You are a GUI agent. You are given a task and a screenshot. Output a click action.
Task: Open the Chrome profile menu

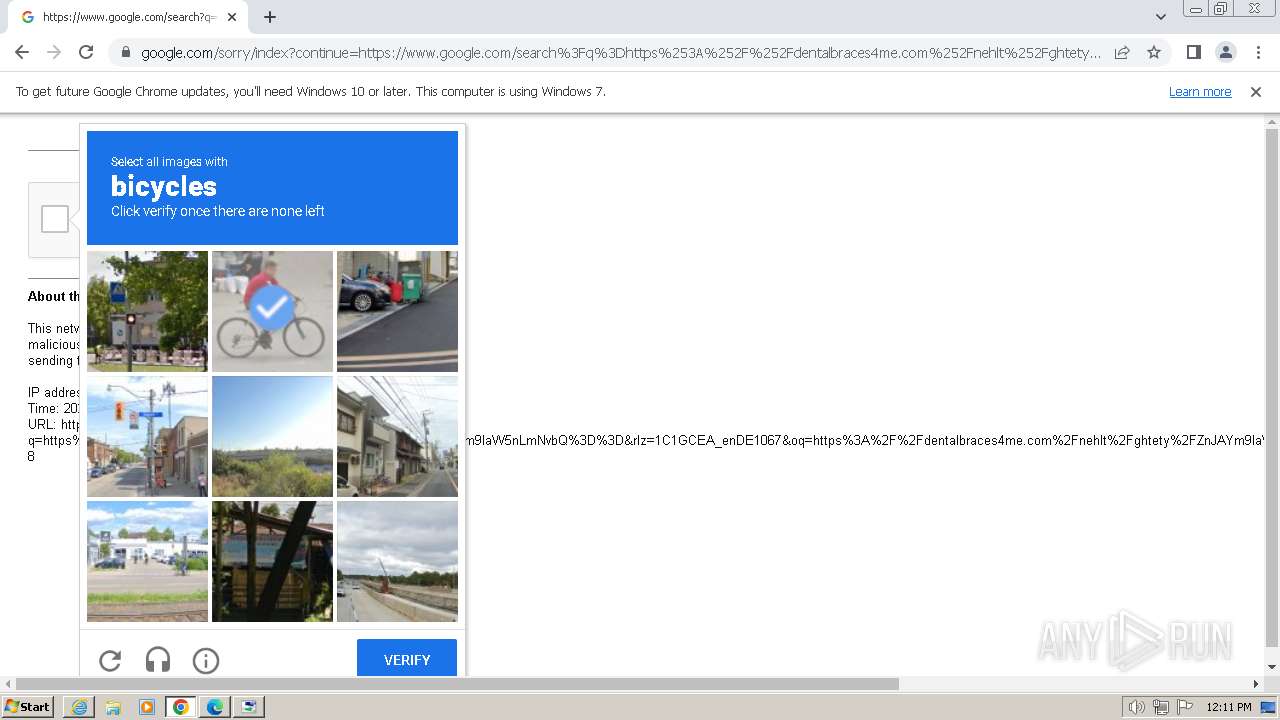pos(1225,52)
